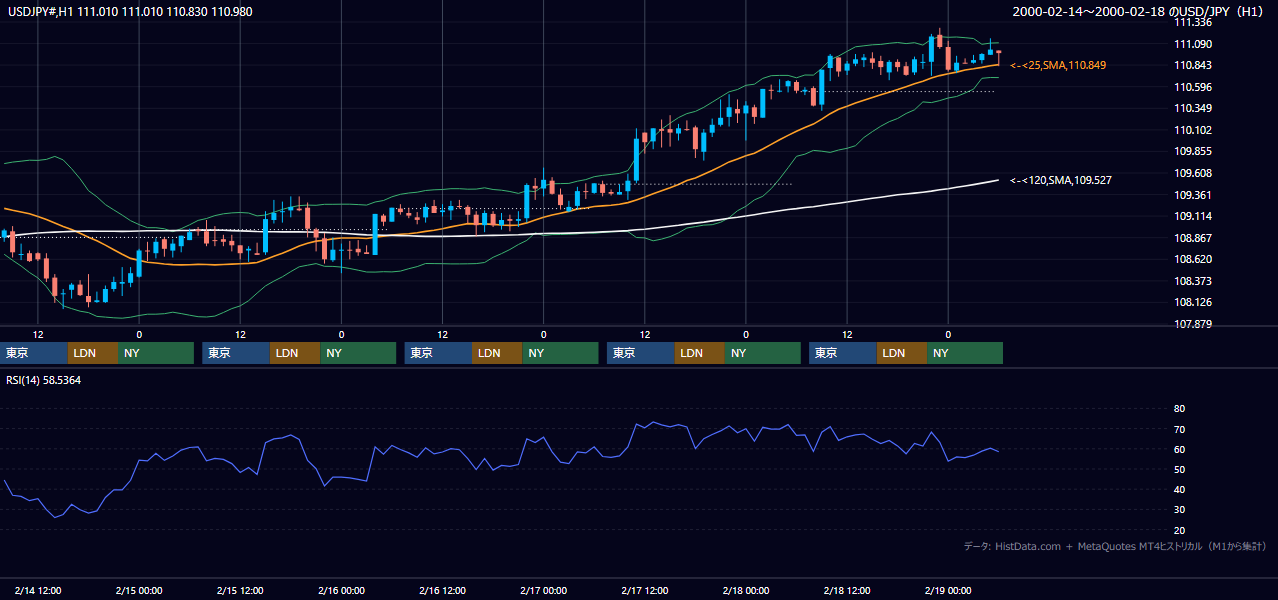Click RSI level 60 on the axis
Viewport: 1278px width, 600px height.
[x=1179, y=449]
